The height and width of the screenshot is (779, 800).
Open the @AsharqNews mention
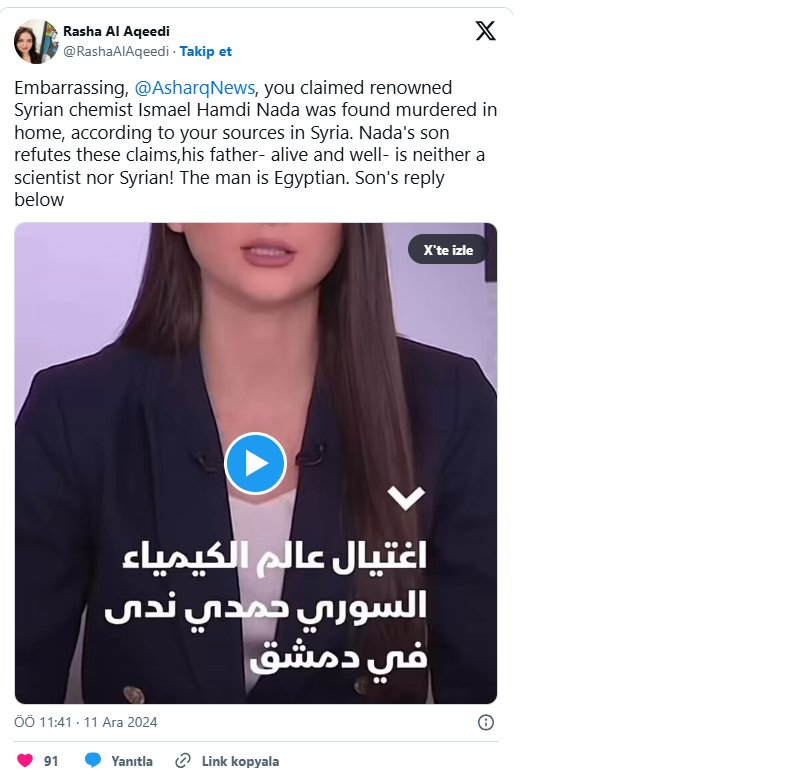(194, 88)
